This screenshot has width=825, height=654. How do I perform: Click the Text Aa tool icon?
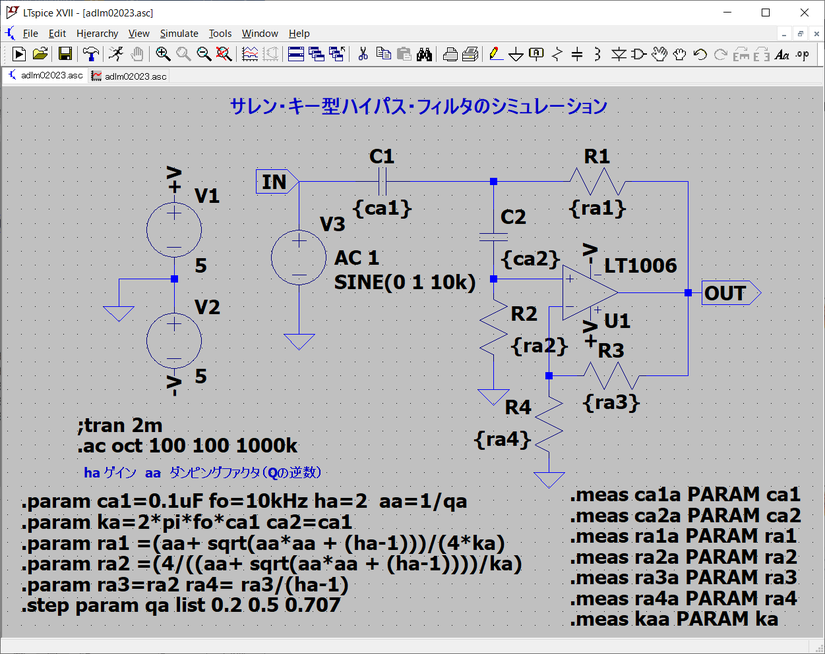pos(781,54)
